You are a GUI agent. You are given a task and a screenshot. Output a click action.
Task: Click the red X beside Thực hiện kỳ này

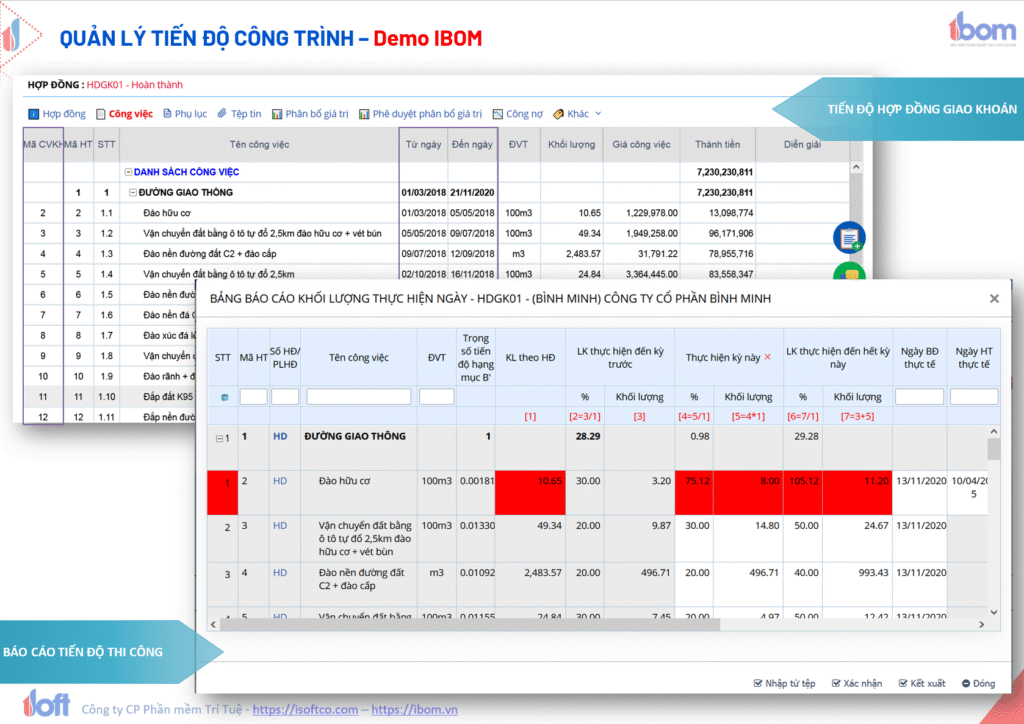768,357
